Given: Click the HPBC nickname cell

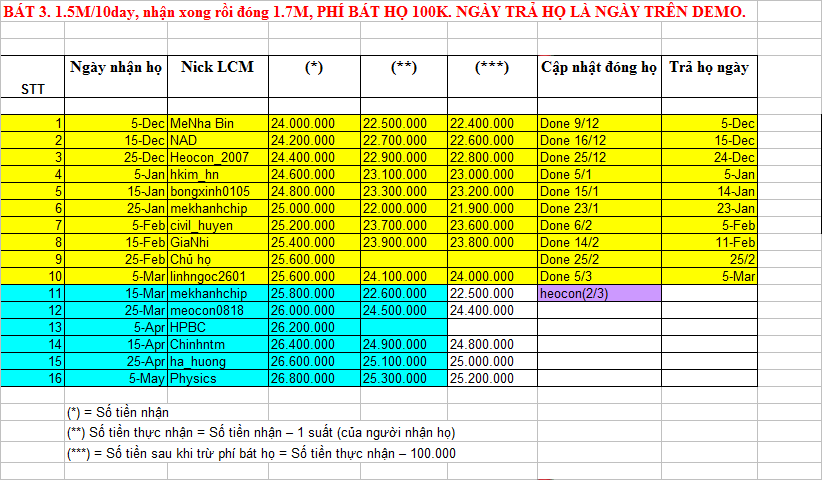Looking at the screenshot, I should [217, 328].
